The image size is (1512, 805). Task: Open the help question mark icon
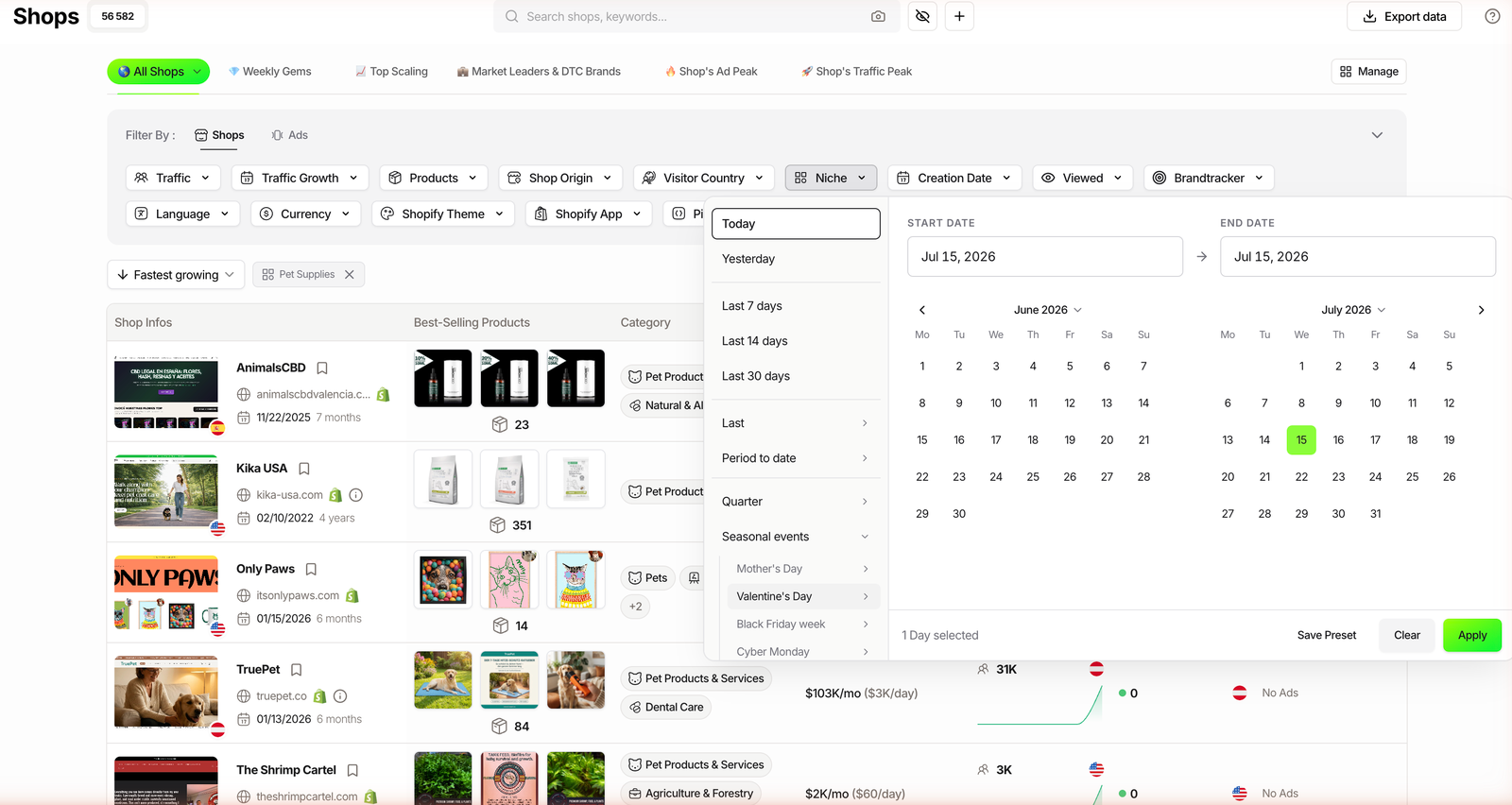pyautogui.click(x=1492, y=16)
